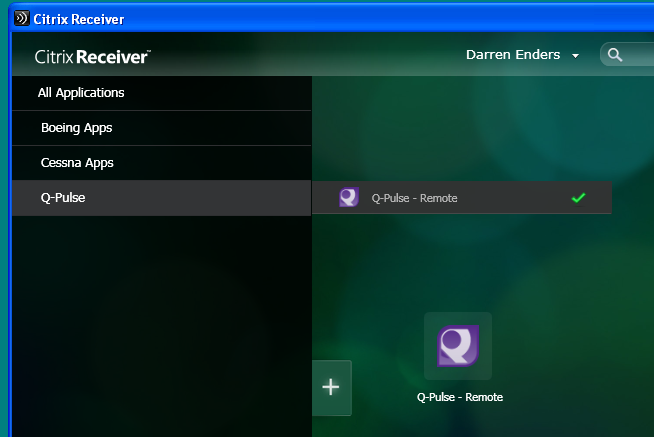The height and width of the screenshot is (437, 654).
Task: Open the Darren Enders account dropdown
Action: click(522, 55)
